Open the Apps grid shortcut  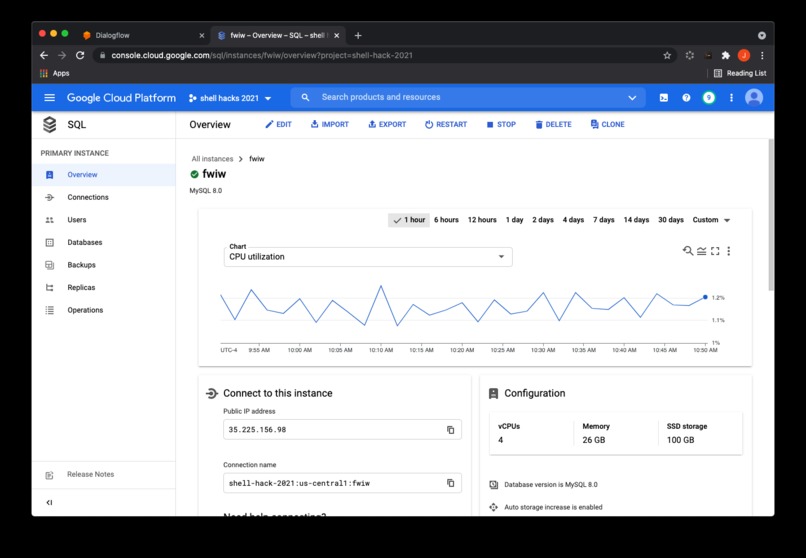[x=54, y=73]
